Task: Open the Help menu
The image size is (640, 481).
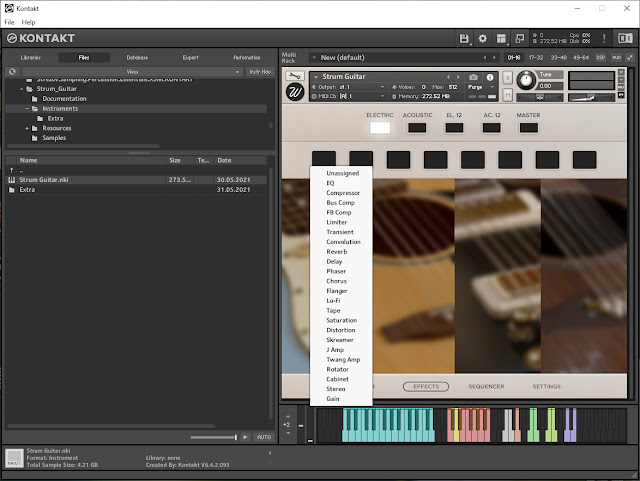Action: [28, 22]
